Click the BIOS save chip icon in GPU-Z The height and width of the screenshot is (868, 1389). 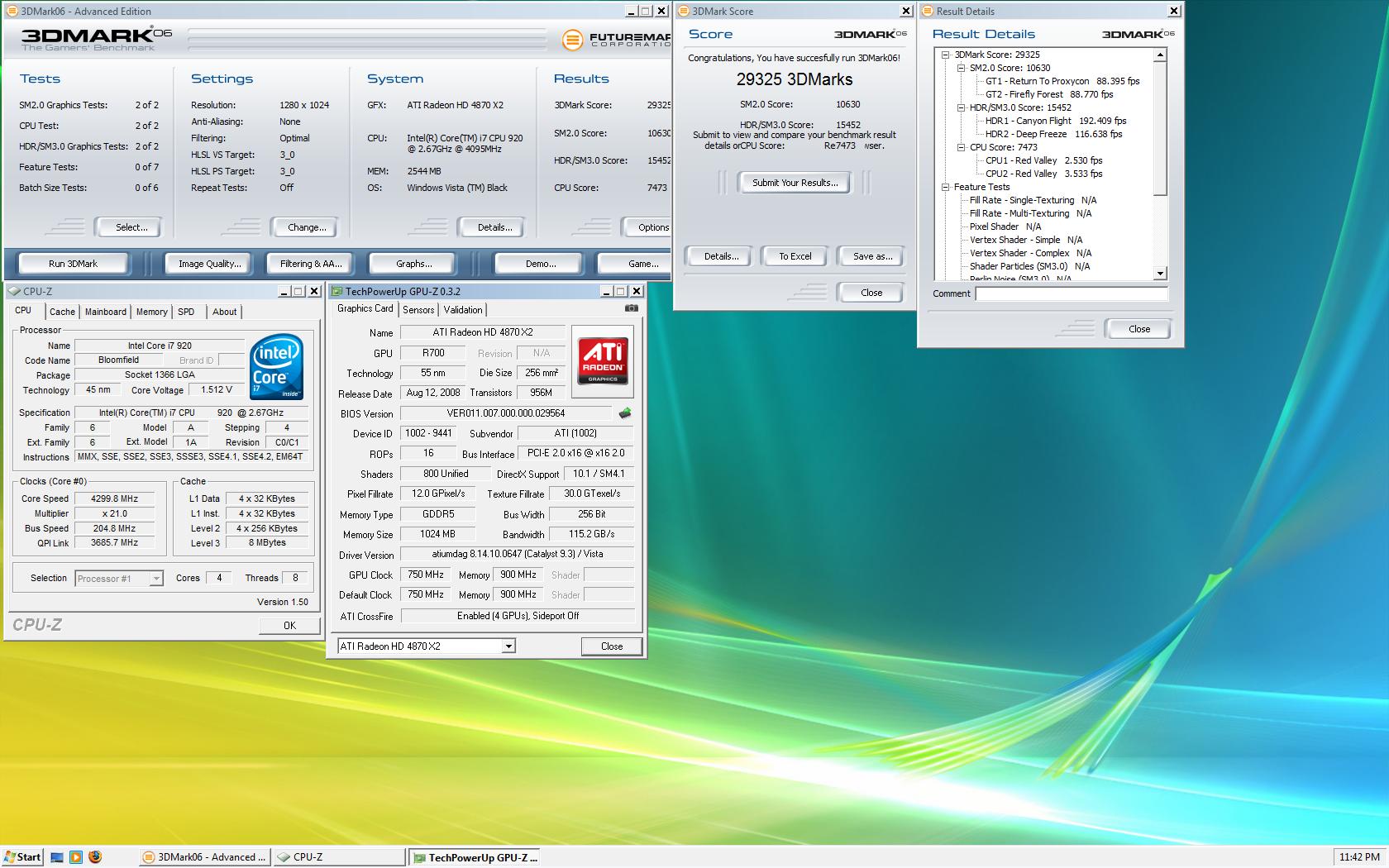(625, 413)
